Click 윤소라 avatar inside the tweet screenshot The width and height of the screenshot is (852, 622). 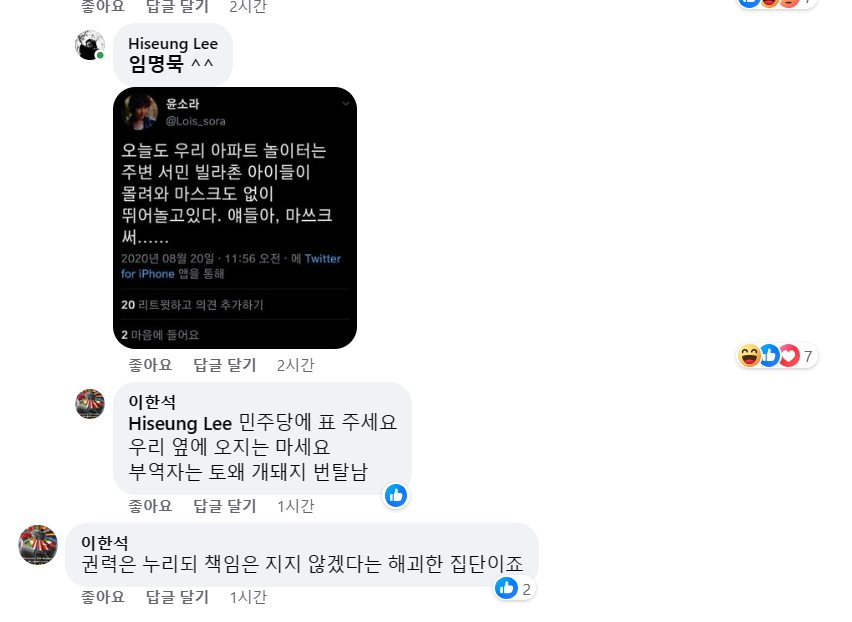140,112
